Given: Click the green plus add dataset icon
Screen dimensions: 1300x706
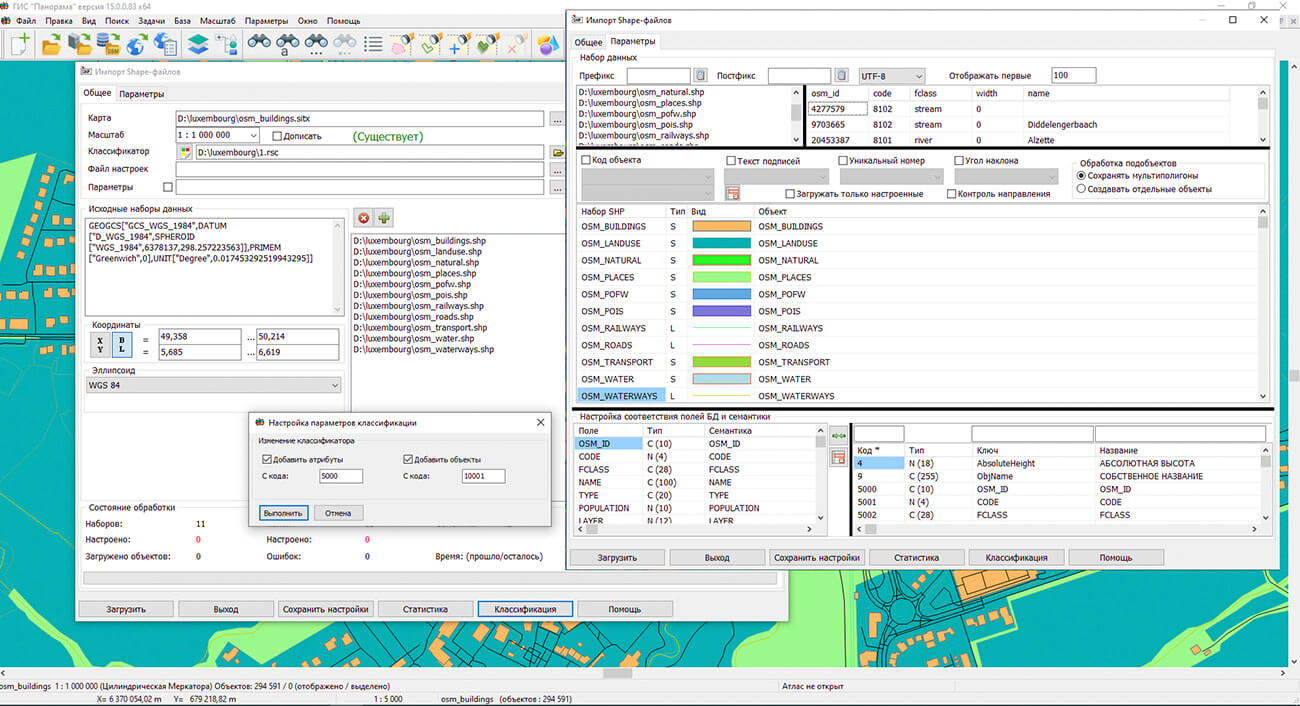Looking at the screenshot, I should click(384, 217).
